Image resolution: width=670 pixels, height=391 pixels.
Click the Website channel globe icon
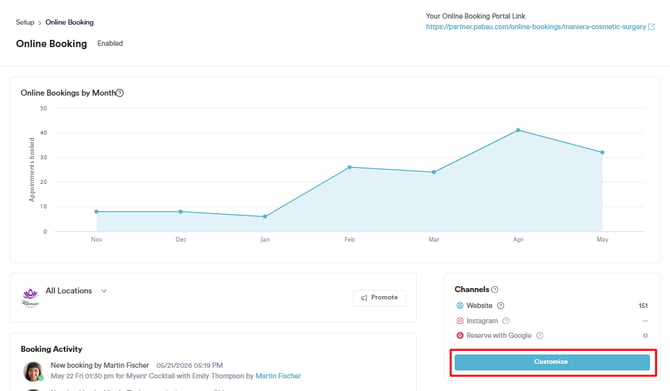[460, 306]
